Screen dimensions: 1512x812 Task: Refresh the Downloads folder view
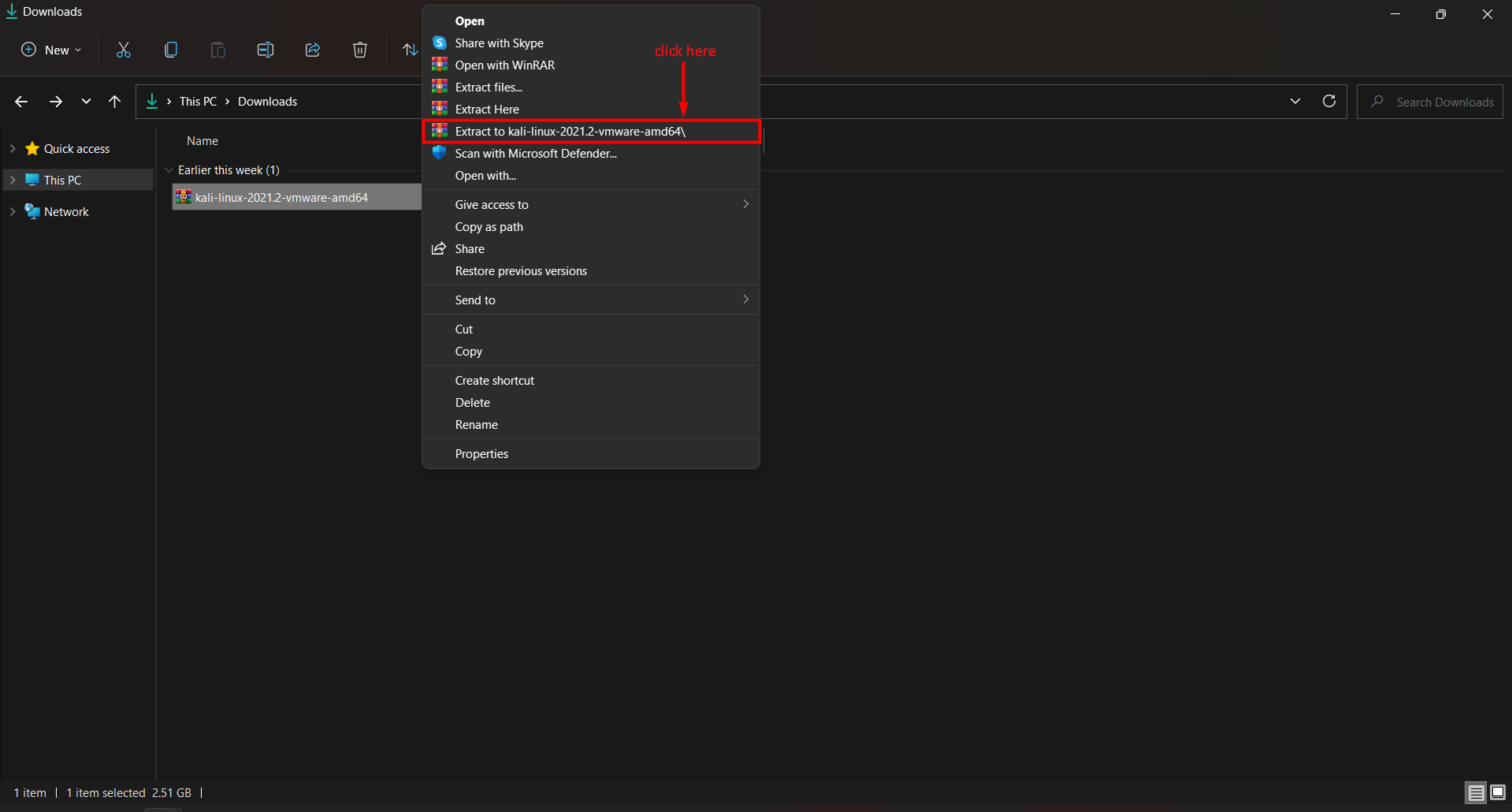point(1328,101)
